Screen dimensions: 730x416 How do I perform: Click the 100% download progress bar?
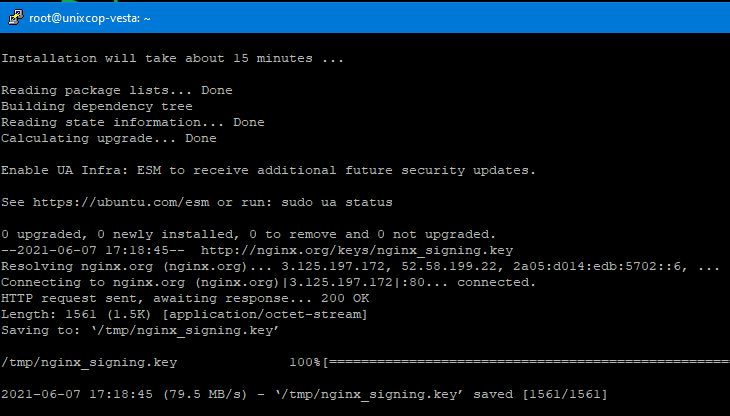point(526,362)
